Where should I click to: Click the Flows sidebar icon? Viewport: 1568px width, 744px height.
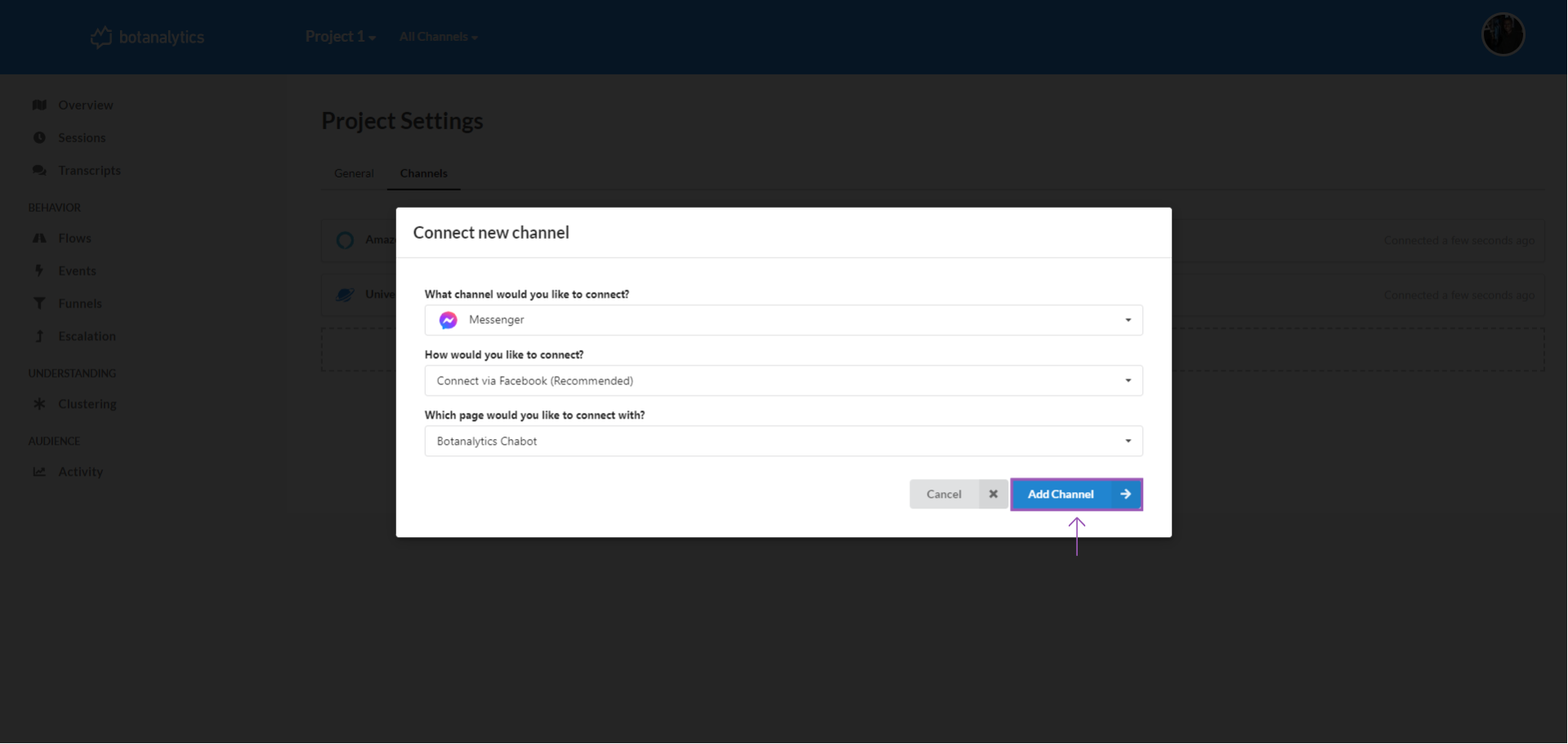[39, 238]
